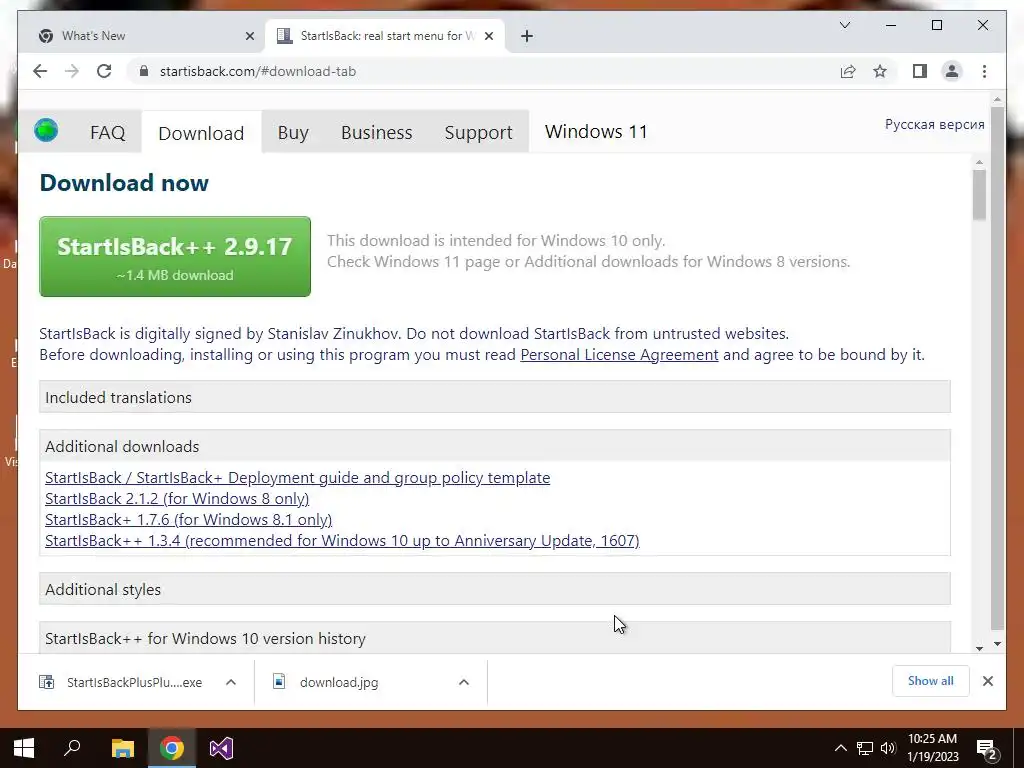Click the browser forward arrow
1024x768 pixels.
click(x=72, y=71)
